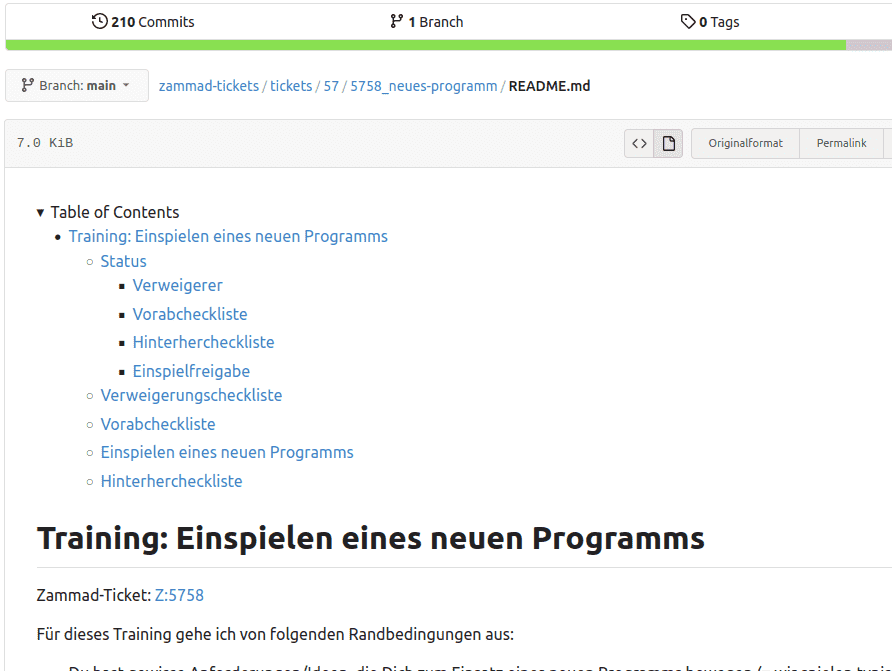892x671 pixels.
Task: Open the commit history via clock icon
Action: [99, 20]
